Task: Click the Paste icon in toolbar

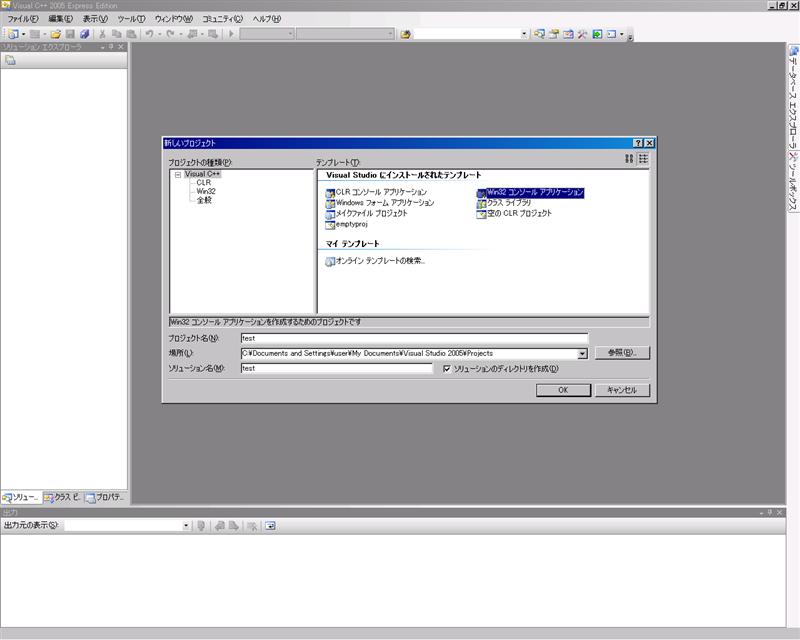Action: pyautogui.click(x=131, y=34)
